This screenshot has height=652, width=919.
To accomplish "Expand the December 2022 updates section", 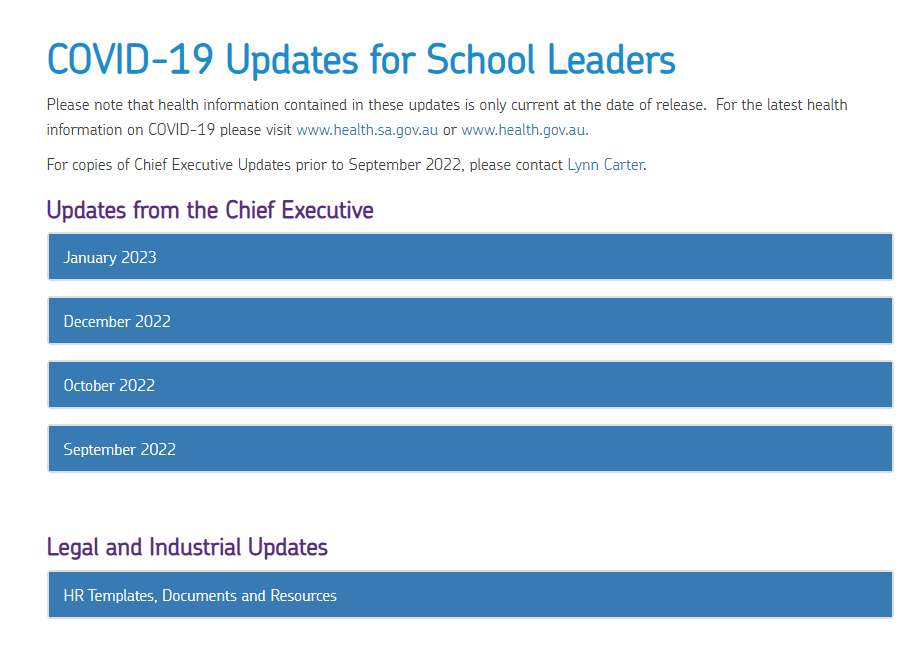I will coord(470,321).
